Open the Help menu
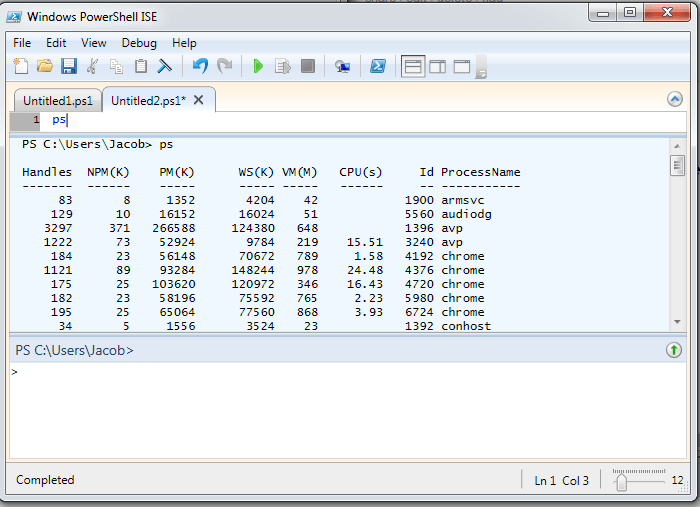Viewport: 700px width, 509px height. [184, 43]
